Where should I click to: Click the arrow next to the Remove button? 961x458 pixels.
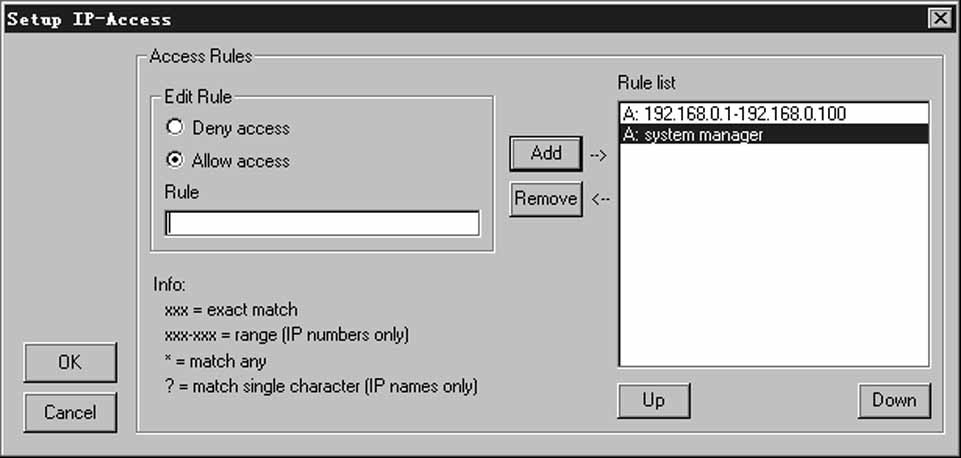[x=601, y=199]
